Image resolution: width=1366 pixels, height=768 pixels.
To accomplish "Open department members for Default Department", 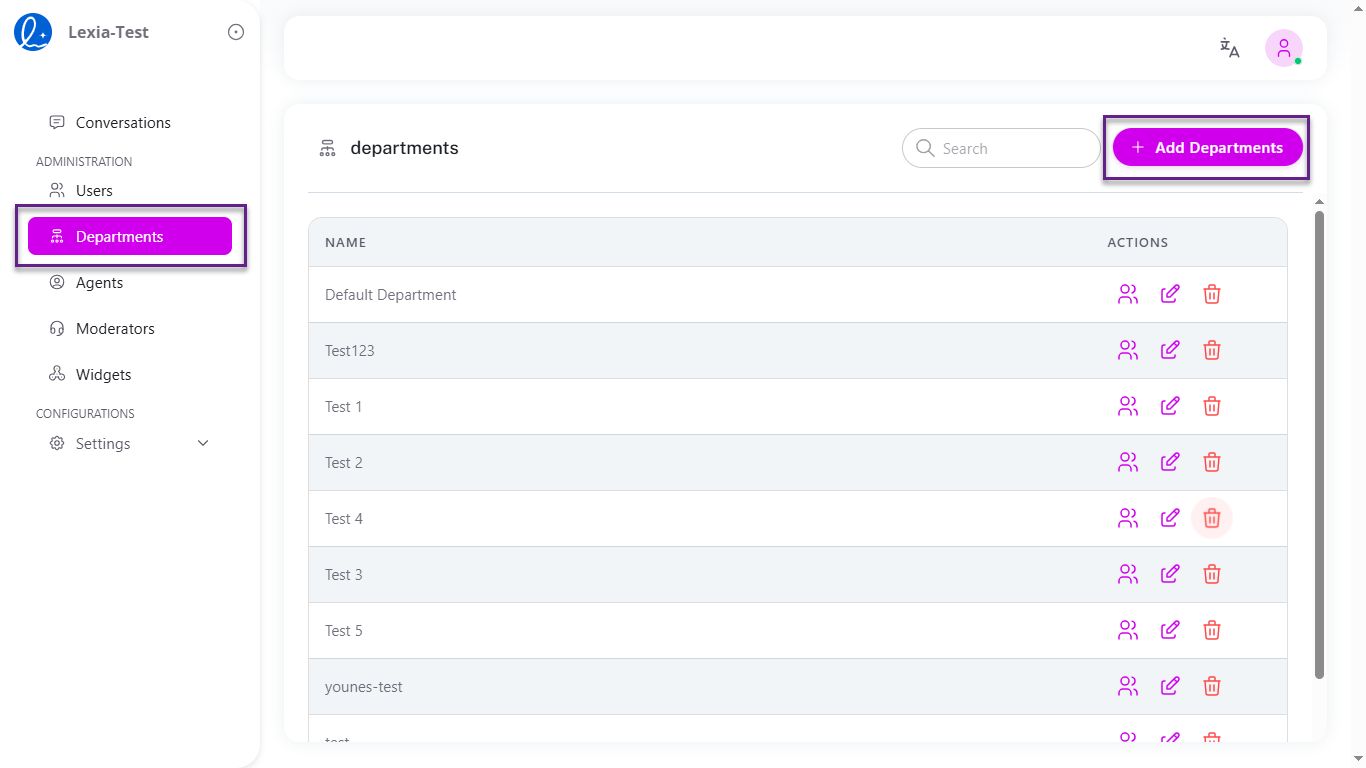I will click(1128, 294).
